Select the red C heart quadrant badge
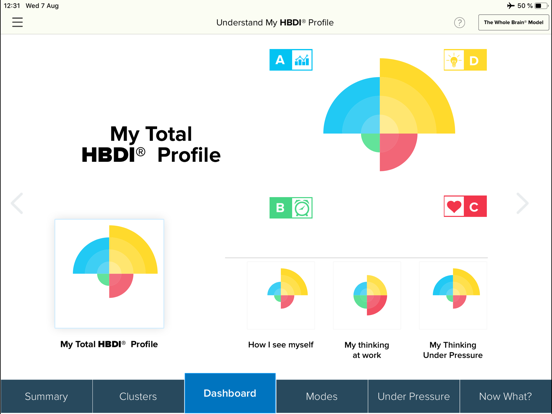The height and width of the screenshot is (414, 552). pos(465,206)
